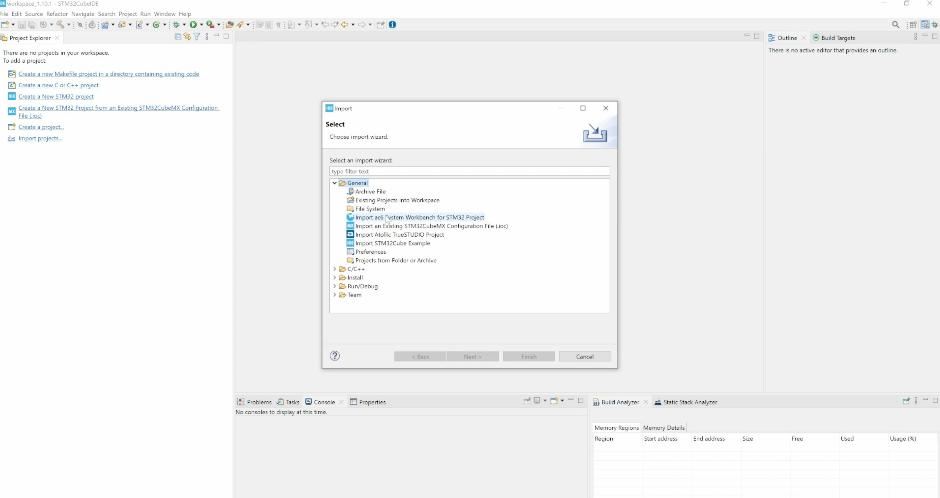Switch to the Properties tab
Viewport: 940px width, 498px height.
(x=367, y=402)
